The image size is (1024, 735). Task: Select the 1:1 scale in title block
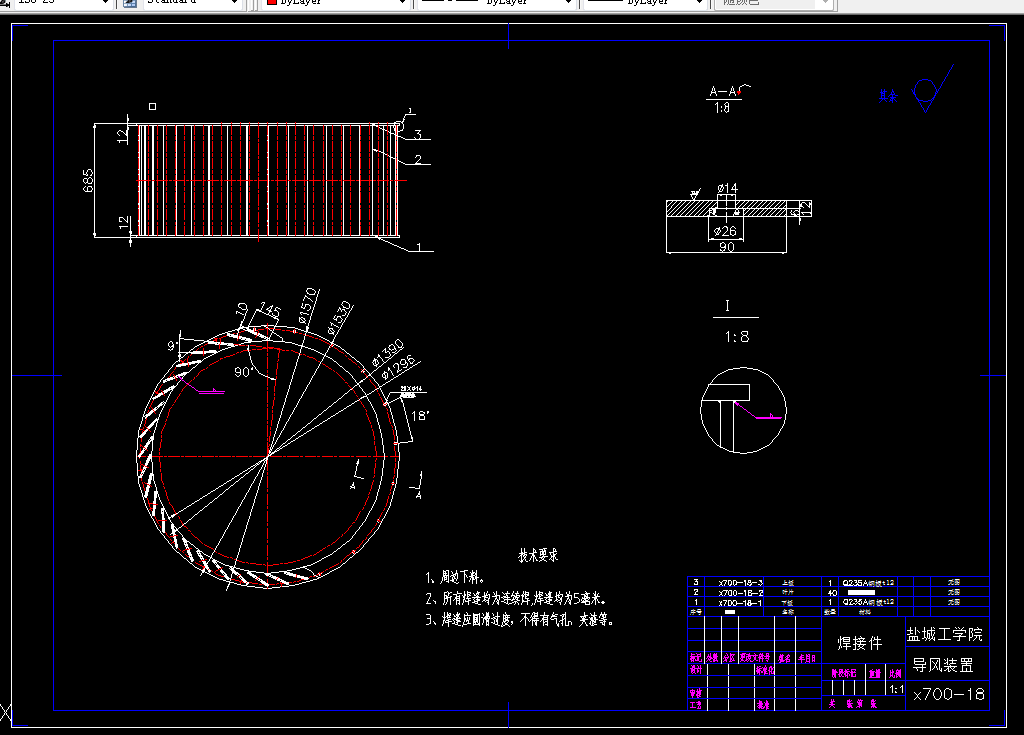point(897,689)
